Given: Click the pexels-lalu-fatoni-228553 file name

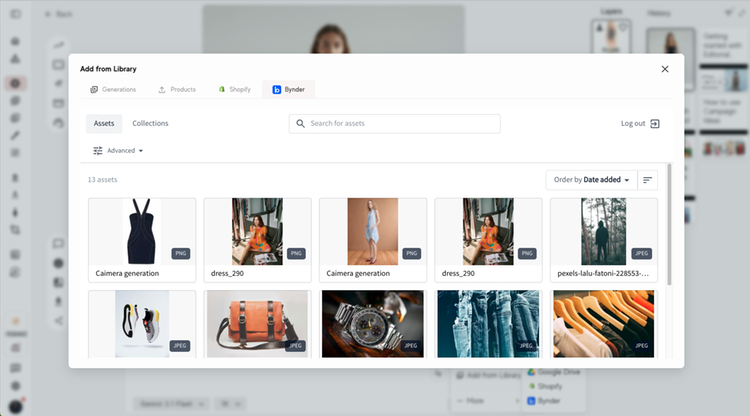Looking at the screenshot, I should coord(603,274).
